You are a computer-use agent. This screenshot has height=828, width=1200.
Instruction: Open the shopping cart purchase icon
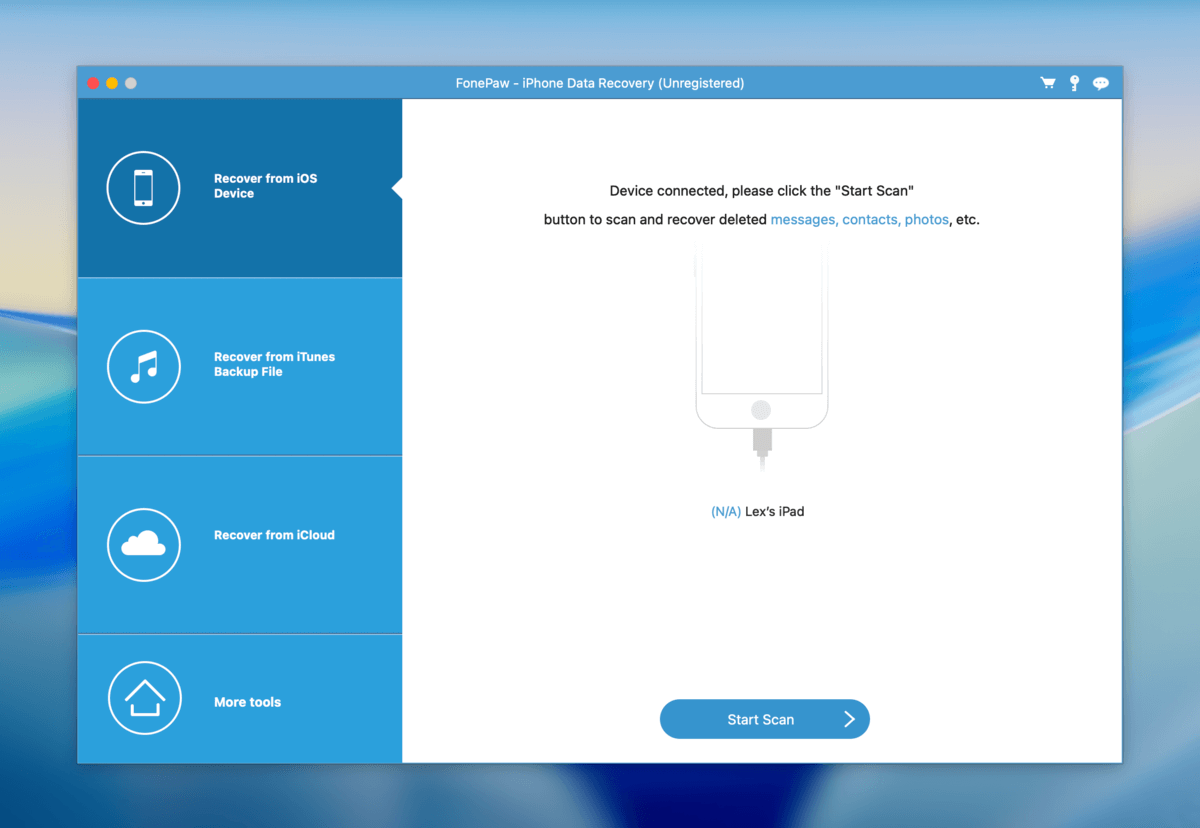pos(1047,83)
